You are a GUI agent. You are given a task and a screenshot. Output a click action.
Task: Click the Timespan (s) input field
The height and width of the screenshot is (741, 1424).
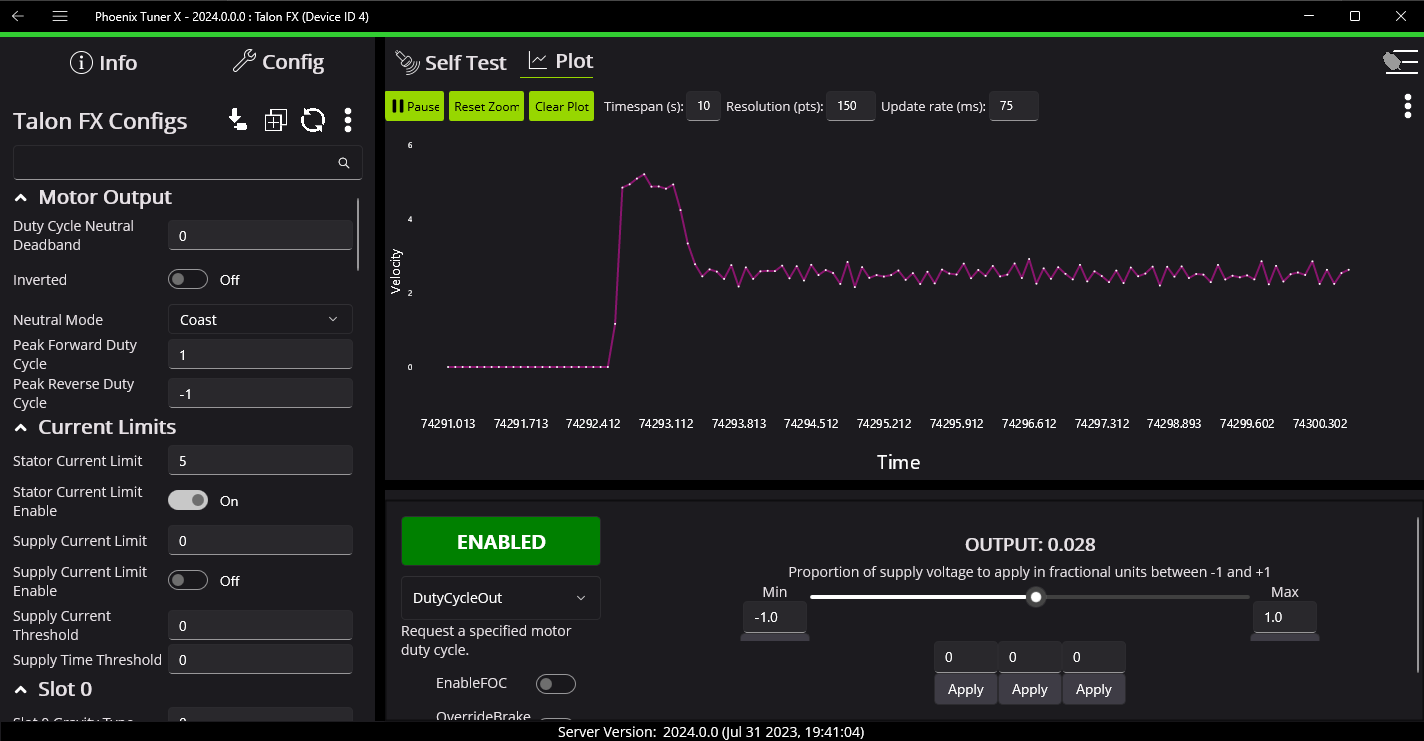(704, 106)
